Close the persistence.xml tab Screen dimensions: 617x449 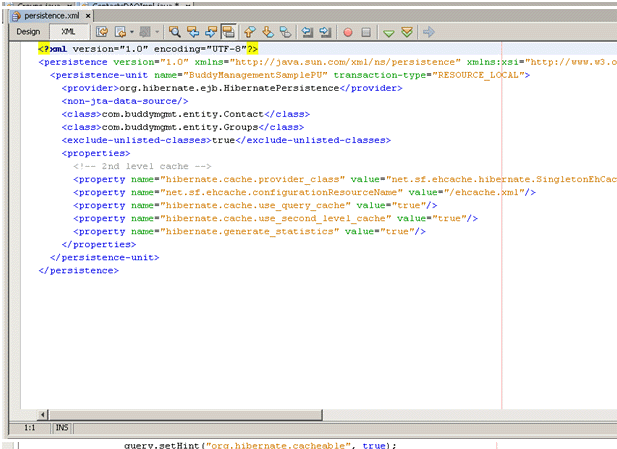click(x=88, y=16)
